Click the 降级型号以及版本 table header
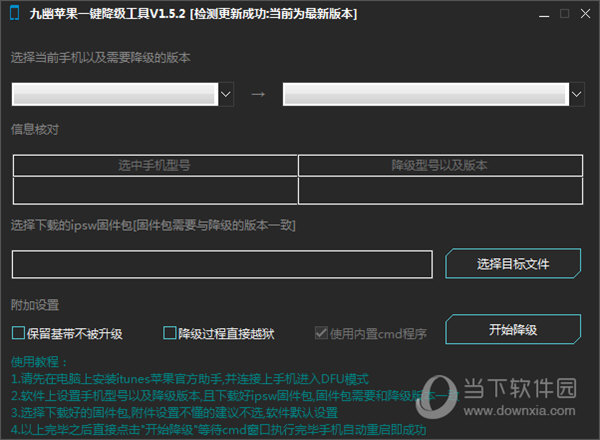The width and height of the screenshot is (600, 440). (x=440, y=165)
